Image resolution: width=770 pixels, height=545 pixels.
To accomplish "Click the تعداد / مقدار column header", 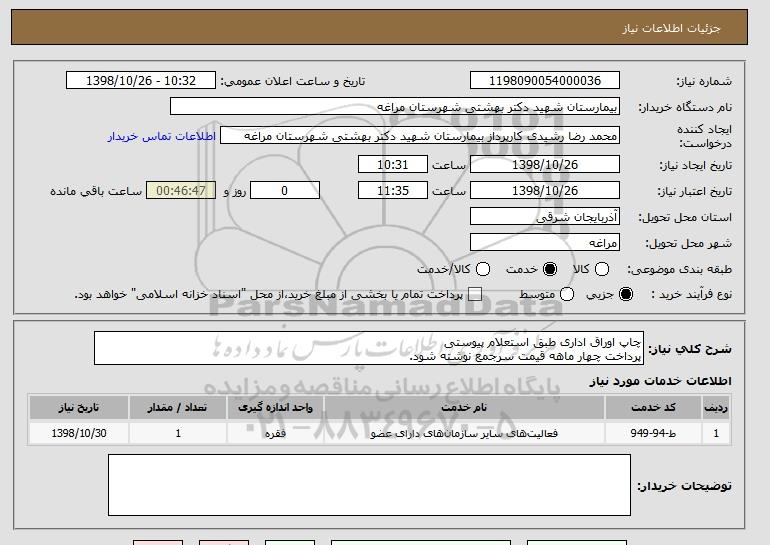I will [x=178, y=408].
